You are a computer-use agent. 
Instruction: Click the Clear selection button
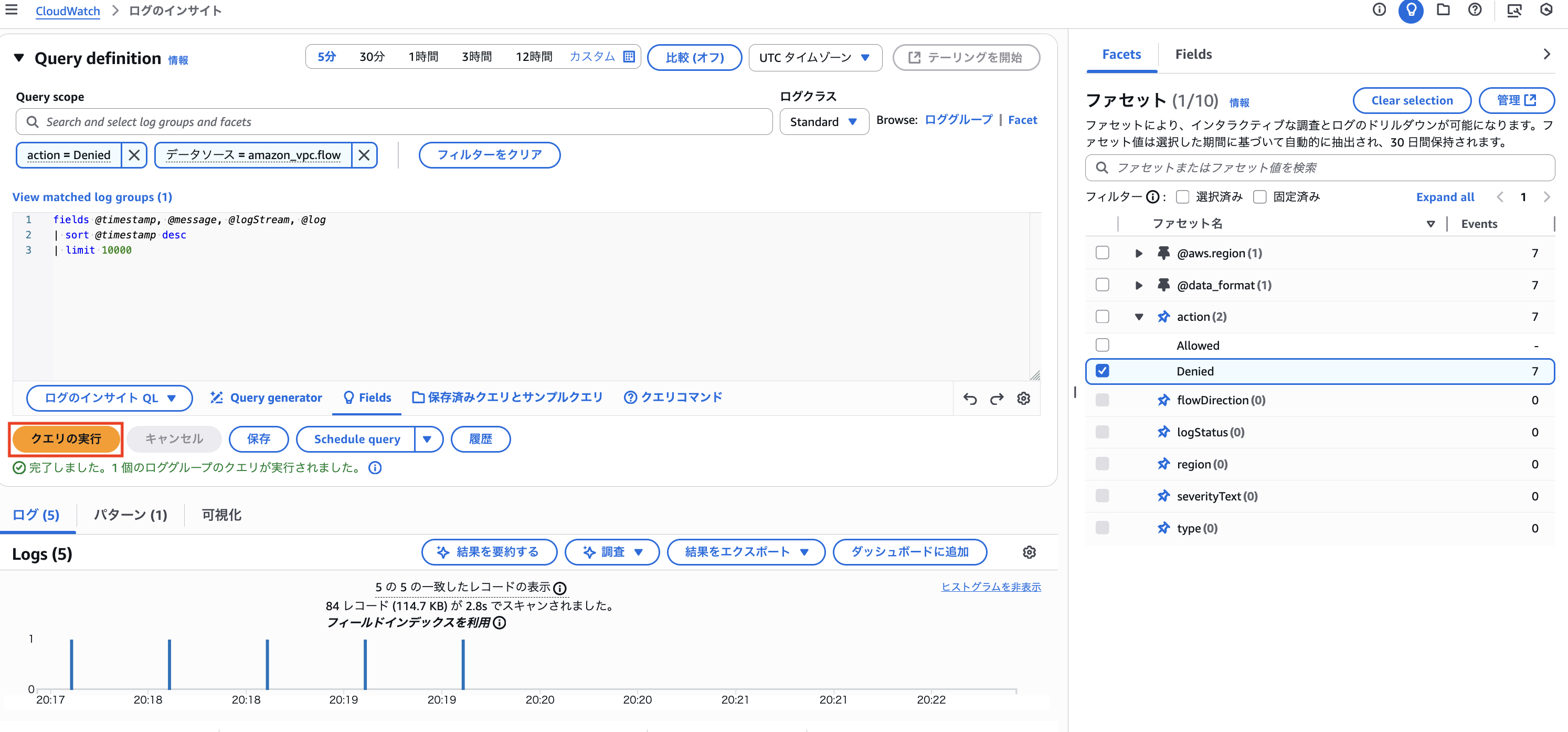1411,100
